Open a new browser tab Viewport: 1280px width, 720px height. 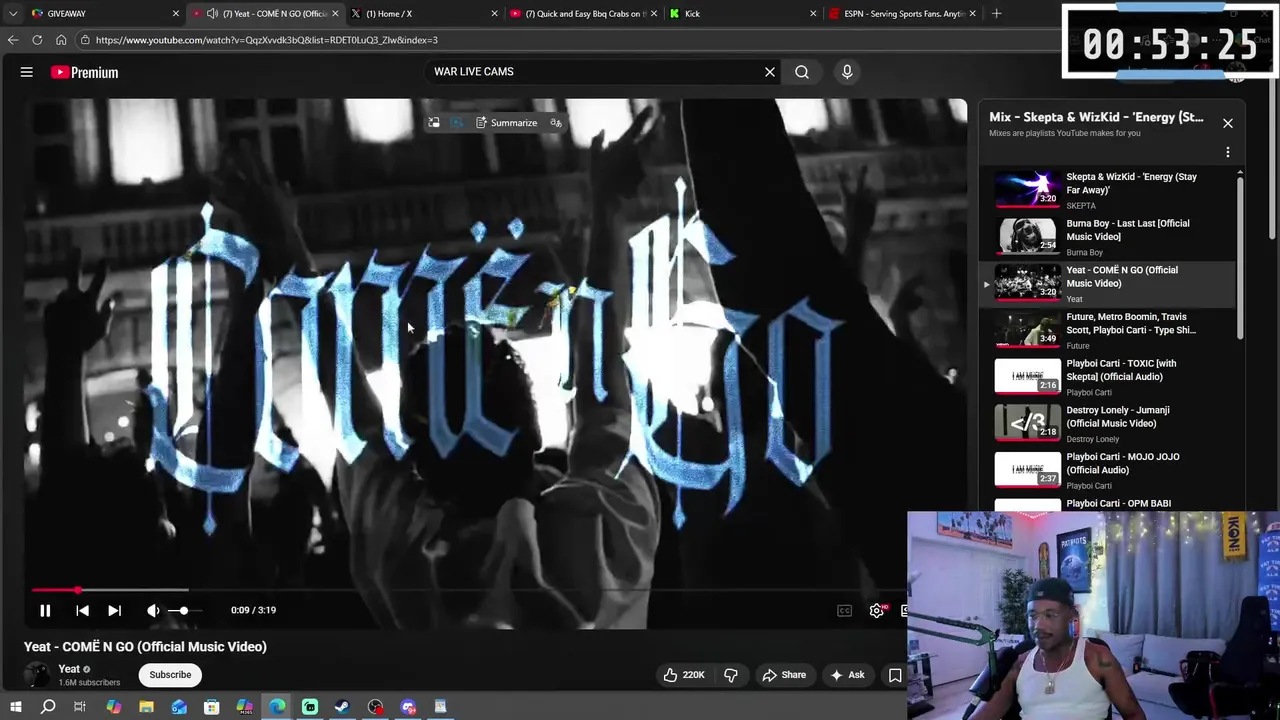point(996,14)
